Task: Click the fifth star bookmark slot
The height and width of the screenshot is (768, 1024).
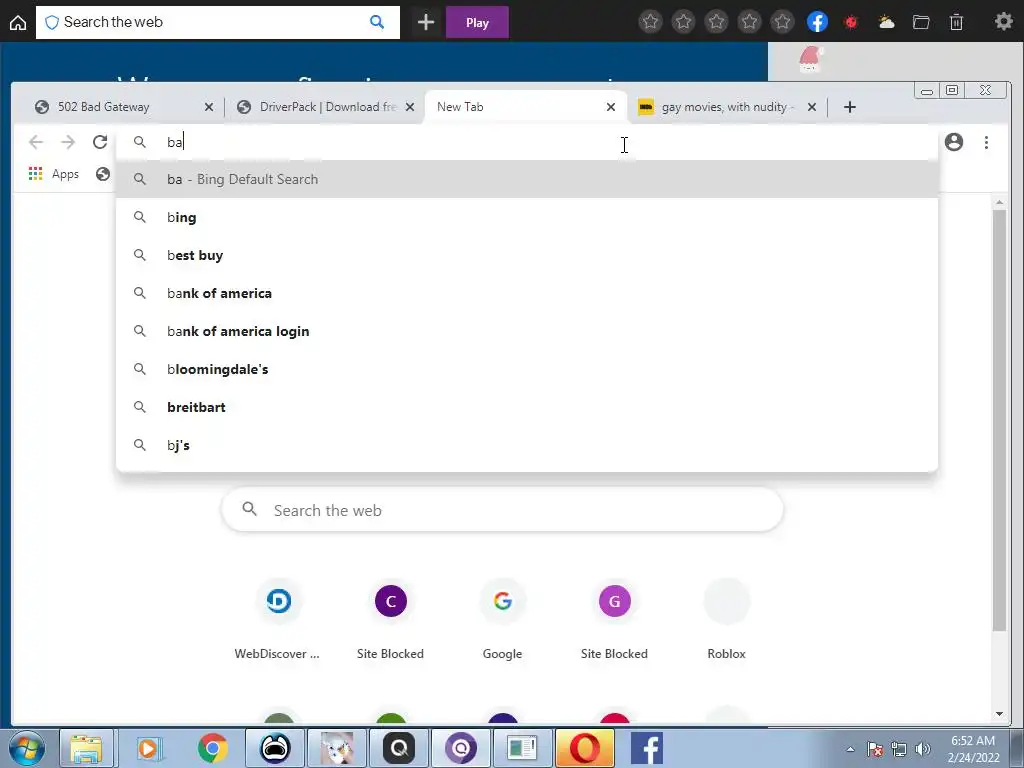Action: pos(782,22)
